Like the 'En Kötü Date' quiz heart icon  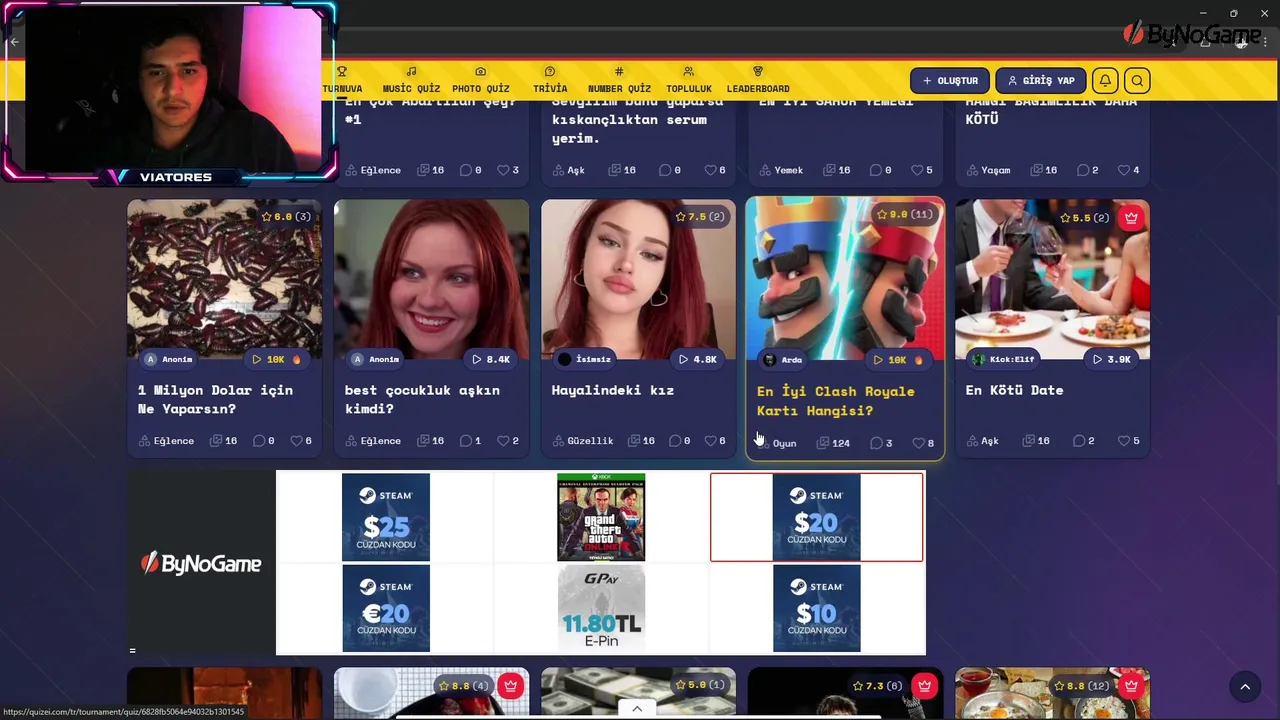[x=1124, y=441]
